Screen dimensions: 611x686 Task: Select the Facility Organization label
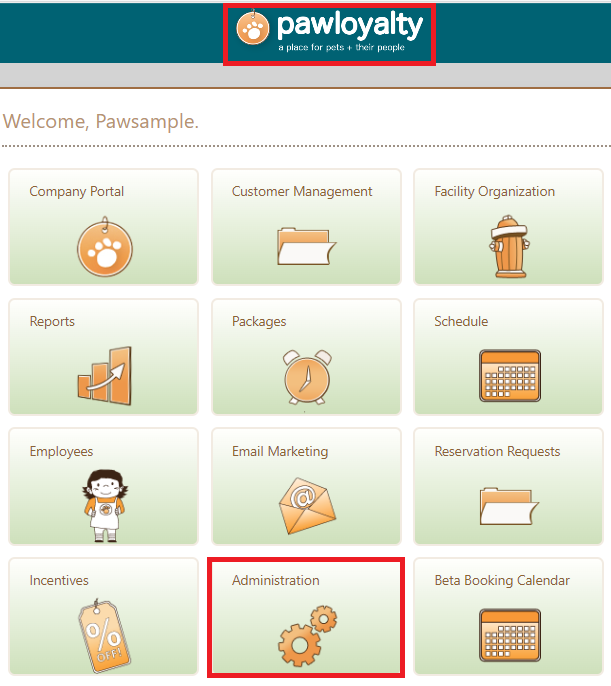coord(495,192)
